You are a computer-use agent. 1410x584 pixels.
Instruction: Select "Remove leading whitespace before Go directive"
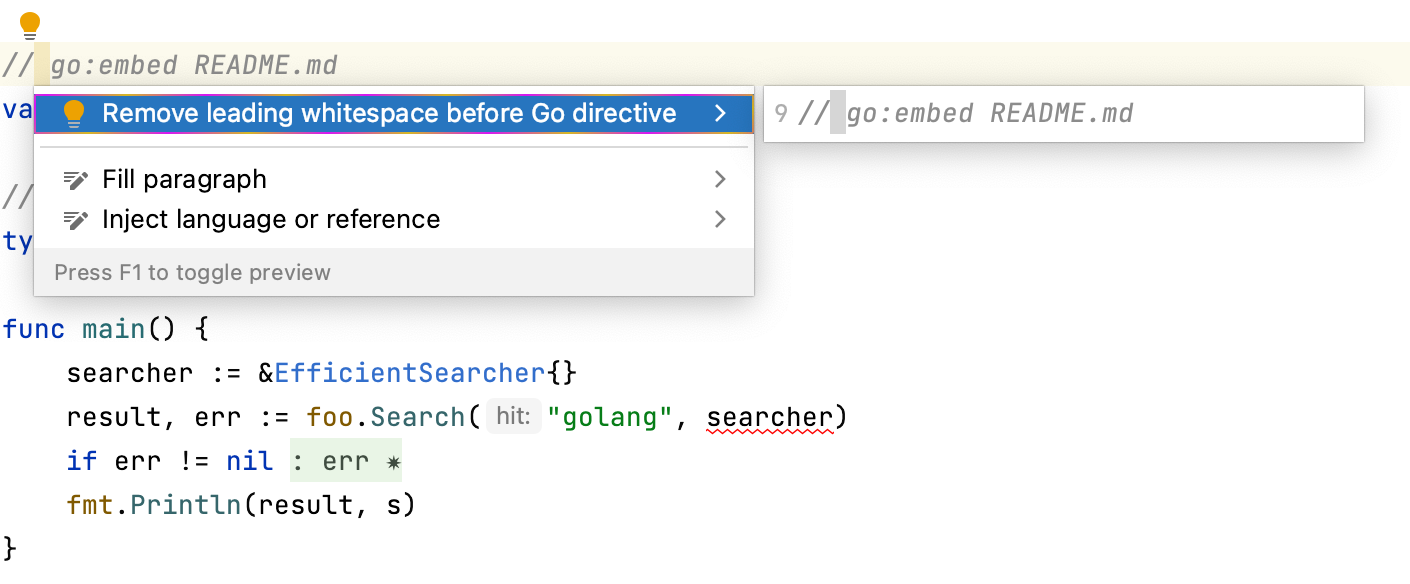tap(389, 114)
